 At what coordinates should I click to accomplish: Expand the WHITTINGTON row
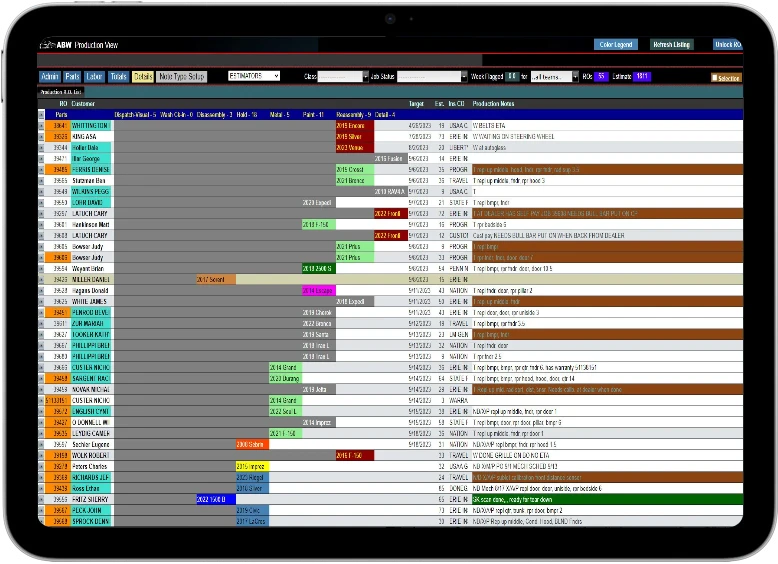(x=42, y=126)
